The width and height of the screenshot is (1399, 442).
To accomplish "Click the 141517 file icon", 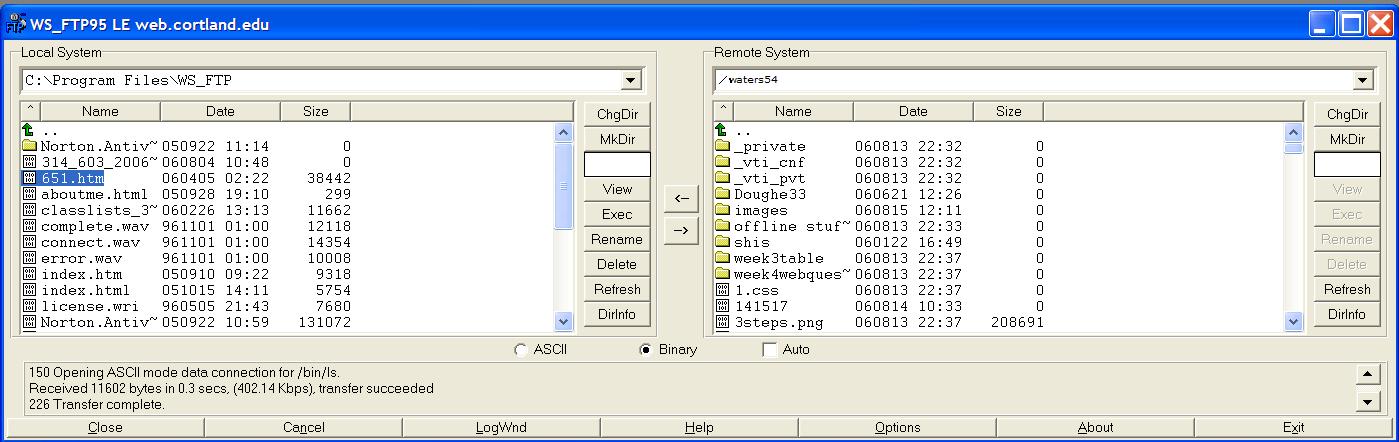I will pyautogui.click(x=722, y=306).
